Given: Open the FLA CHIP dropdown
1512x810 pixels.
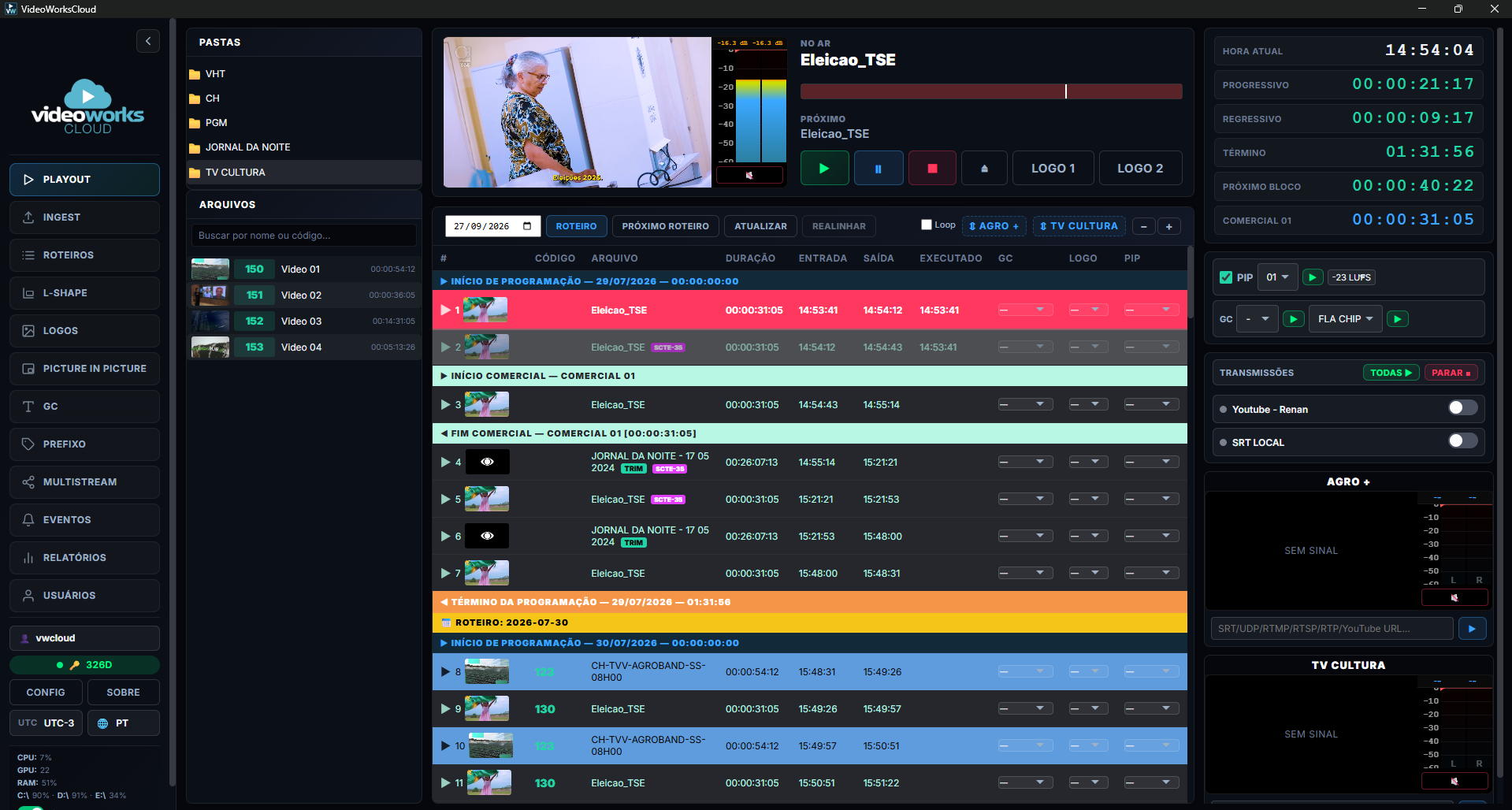Looking at the screenshot, I should click(x=1345, y=319).
